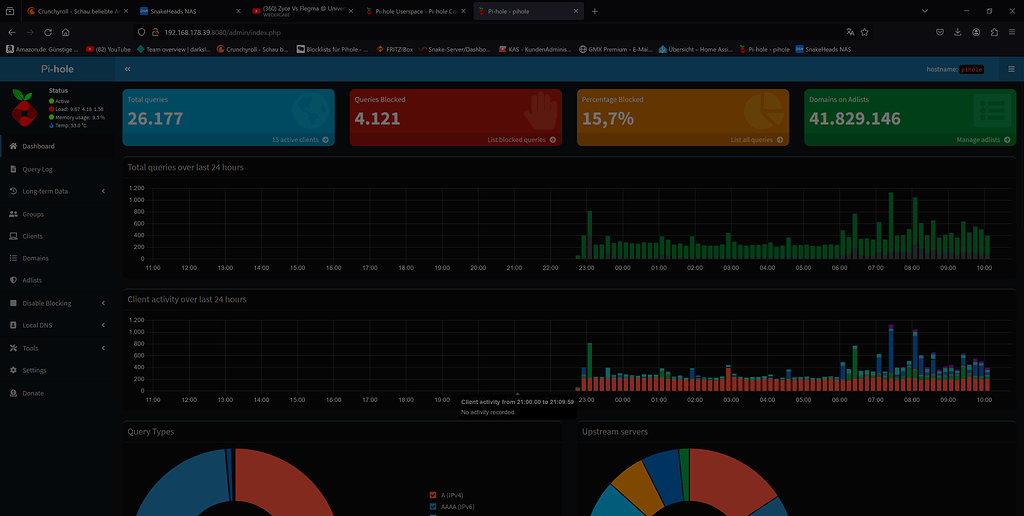Open Groups via the people icon
The image size is (1024, 516).
coord(13,214)
